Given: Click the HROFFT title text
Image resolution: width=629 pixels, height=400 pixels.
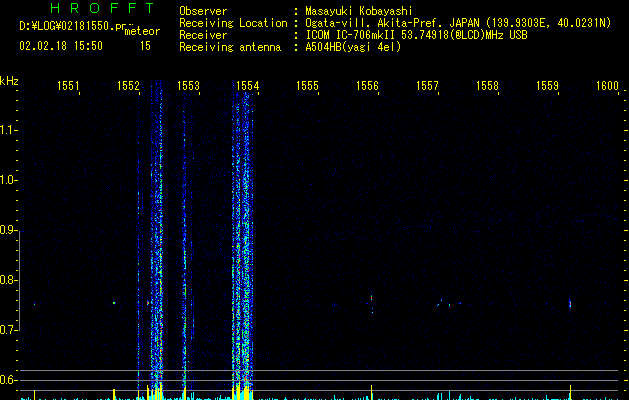Looking at the screenshot, I should pyautogui.click(x=102, y=8).
